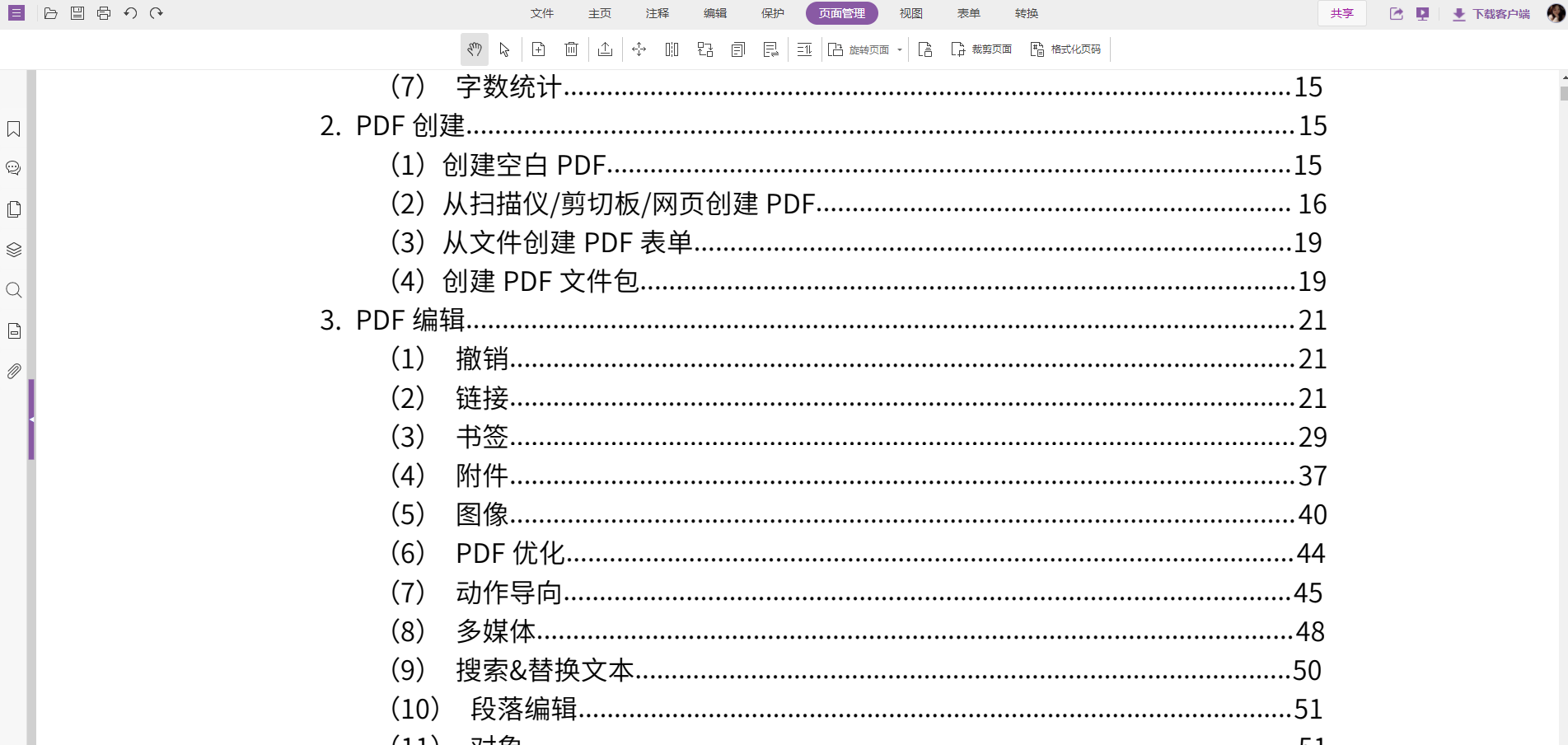1568x745 pixels.
Task: Switch to the 注释 tab
Action: point(657,13)
